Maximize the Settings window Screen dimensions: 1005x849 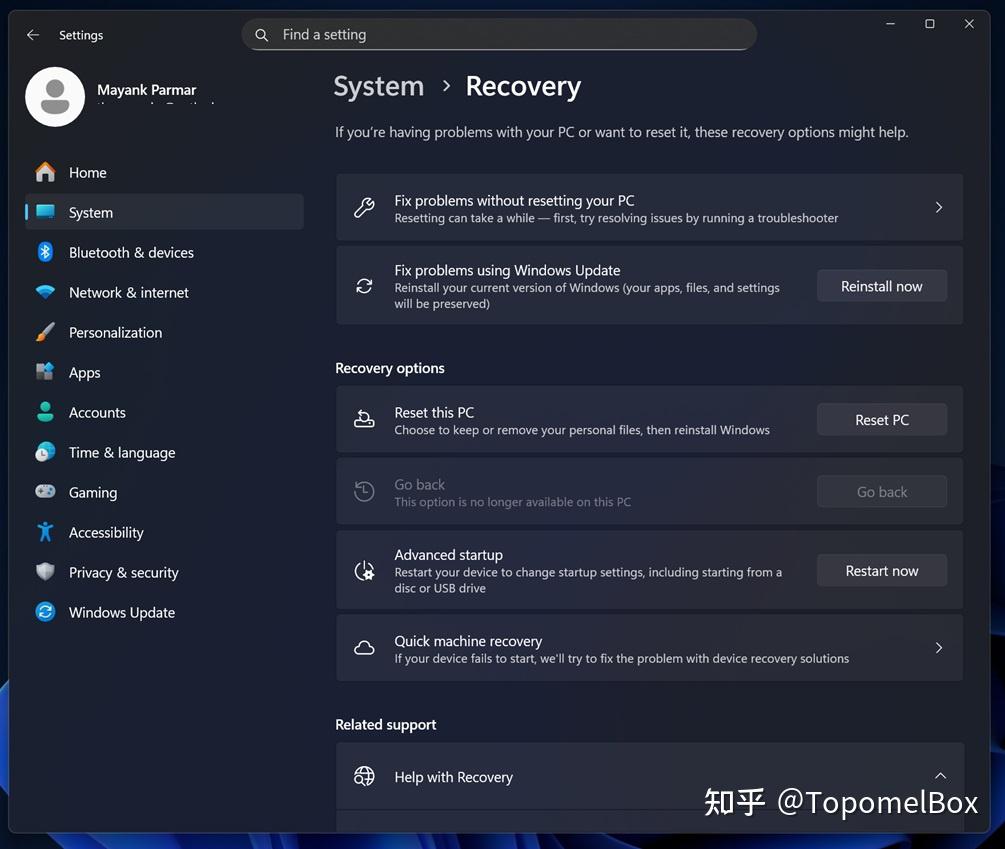coord(929,24)
